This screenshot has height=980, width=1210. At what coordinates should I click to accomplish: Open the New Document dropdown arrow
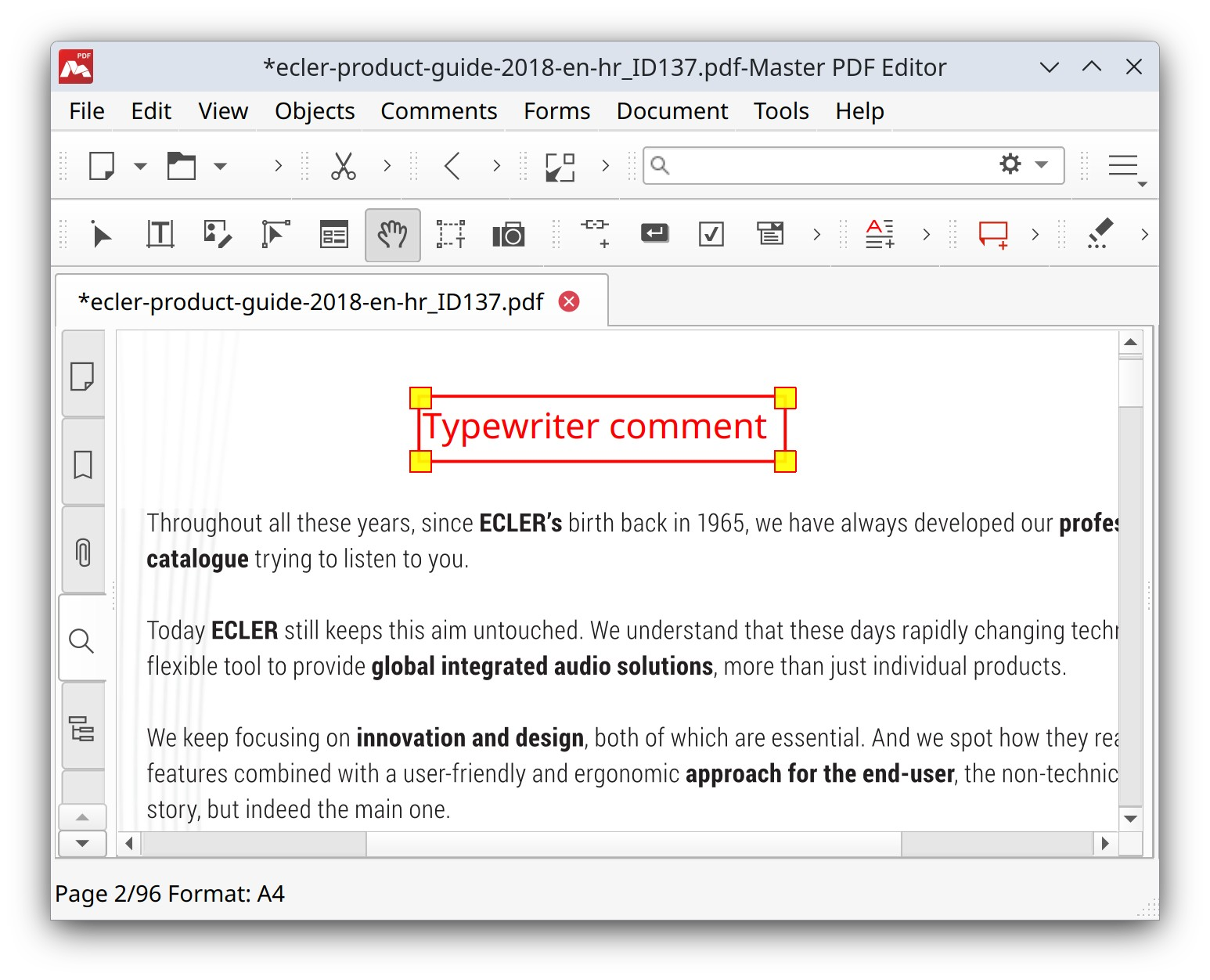[141, 166]
